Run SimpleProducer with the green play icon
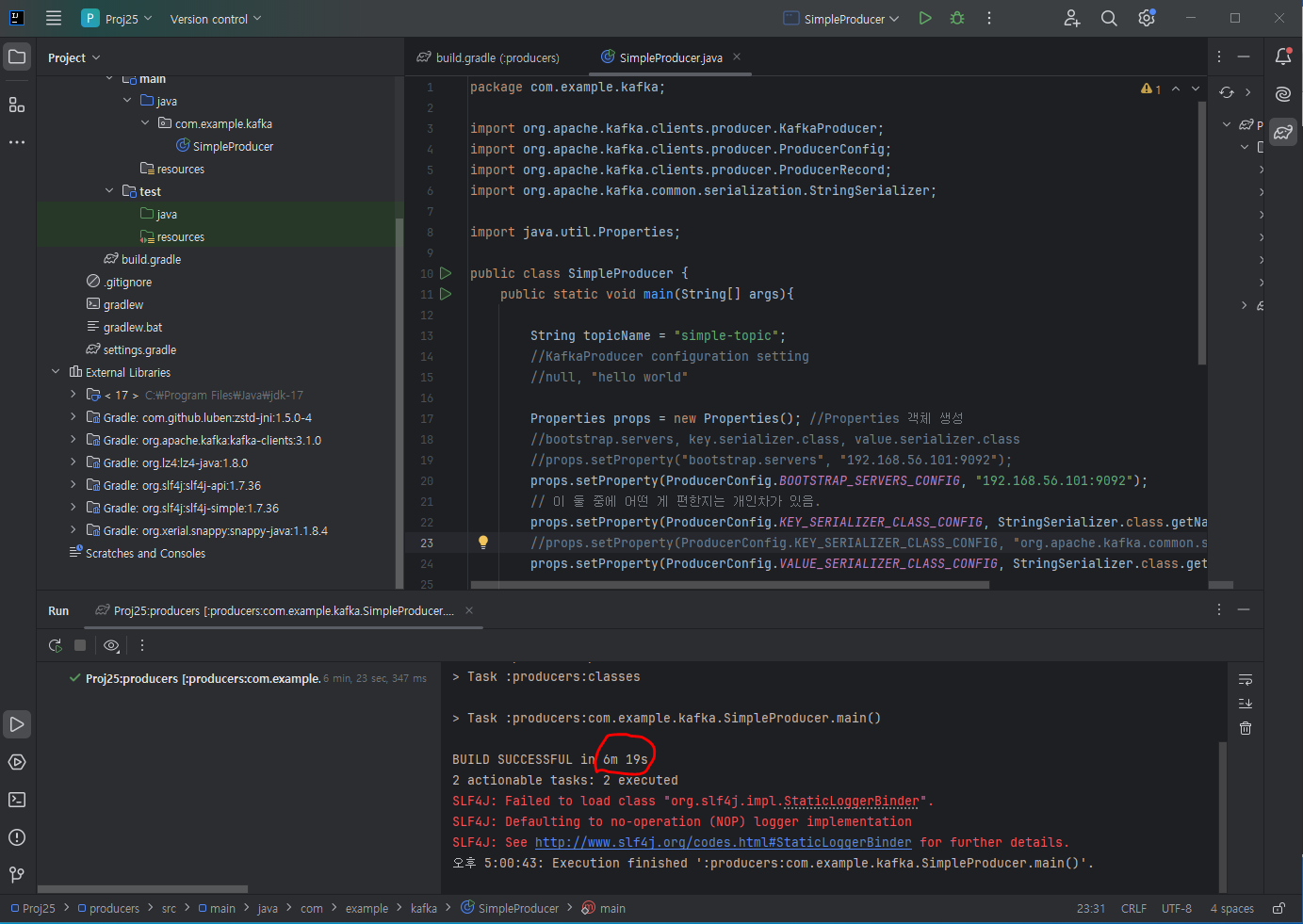The image size is (1303, 924). [925, 18]
